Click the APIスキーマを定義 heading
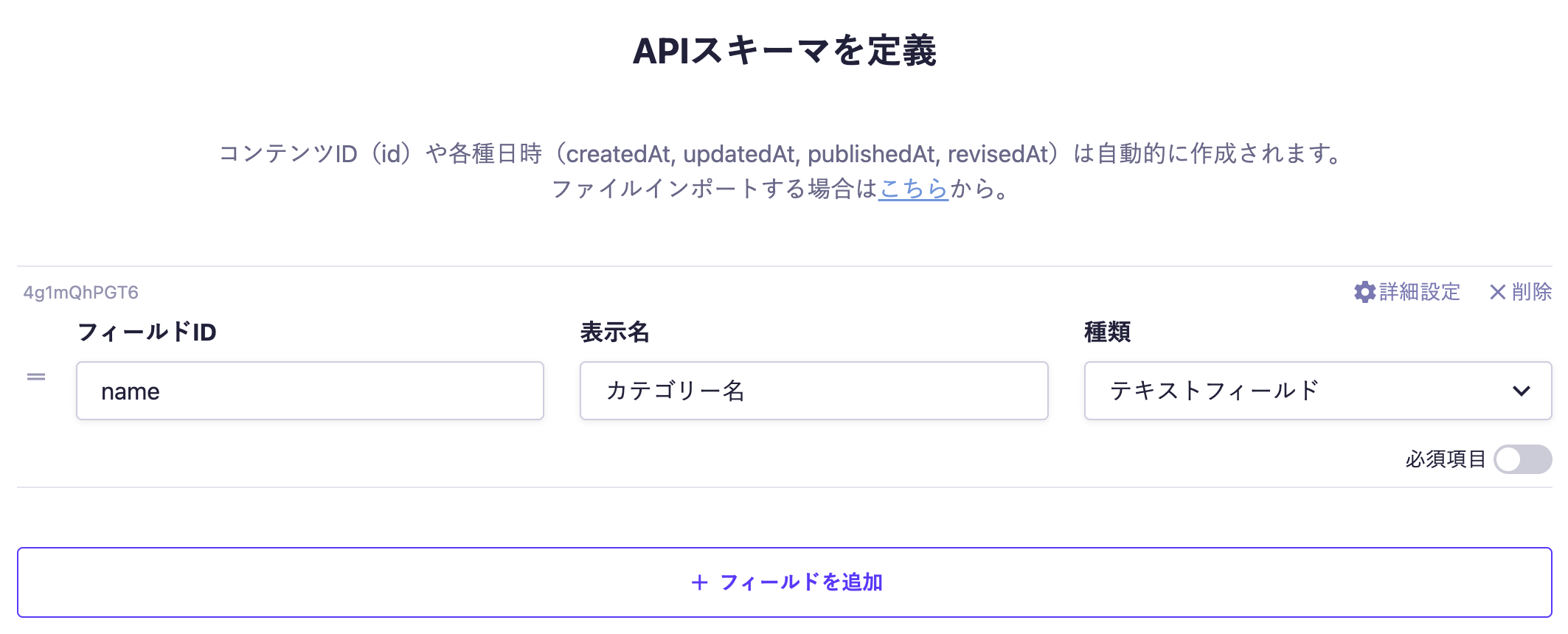The image size is (1568, 634). pyautogui.click(x=784, y=51)
